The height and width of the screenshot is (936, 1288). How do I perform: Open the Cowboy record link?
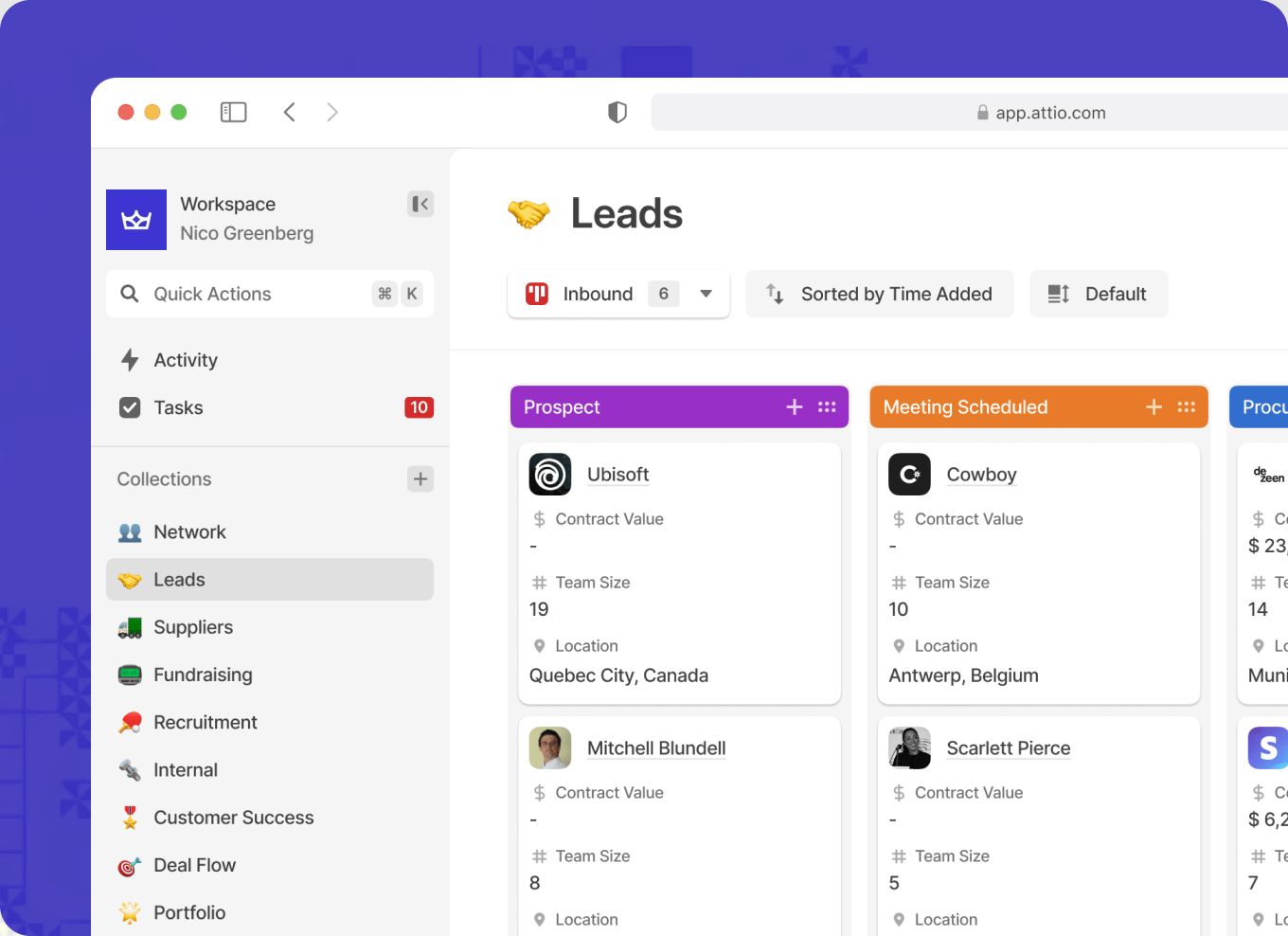tap(981, 475)
